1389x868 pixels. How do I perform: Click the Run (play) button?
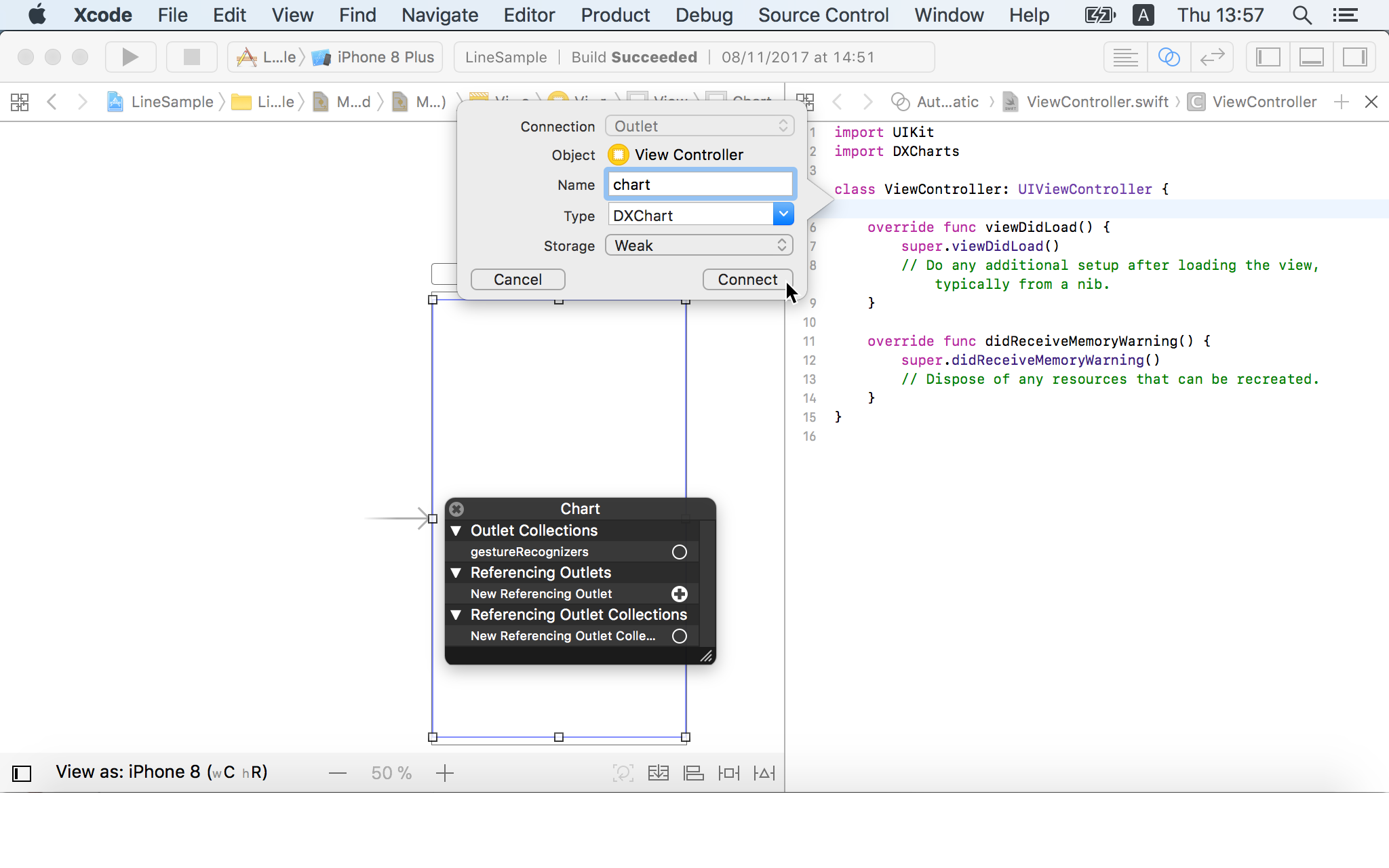tap(130, 57)
